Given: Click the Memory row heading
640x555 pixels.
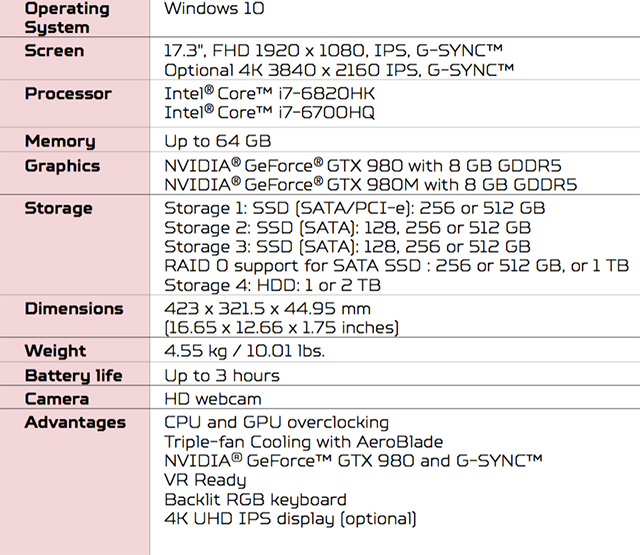Looking at the screenshot, I should [x=60, y=141].
